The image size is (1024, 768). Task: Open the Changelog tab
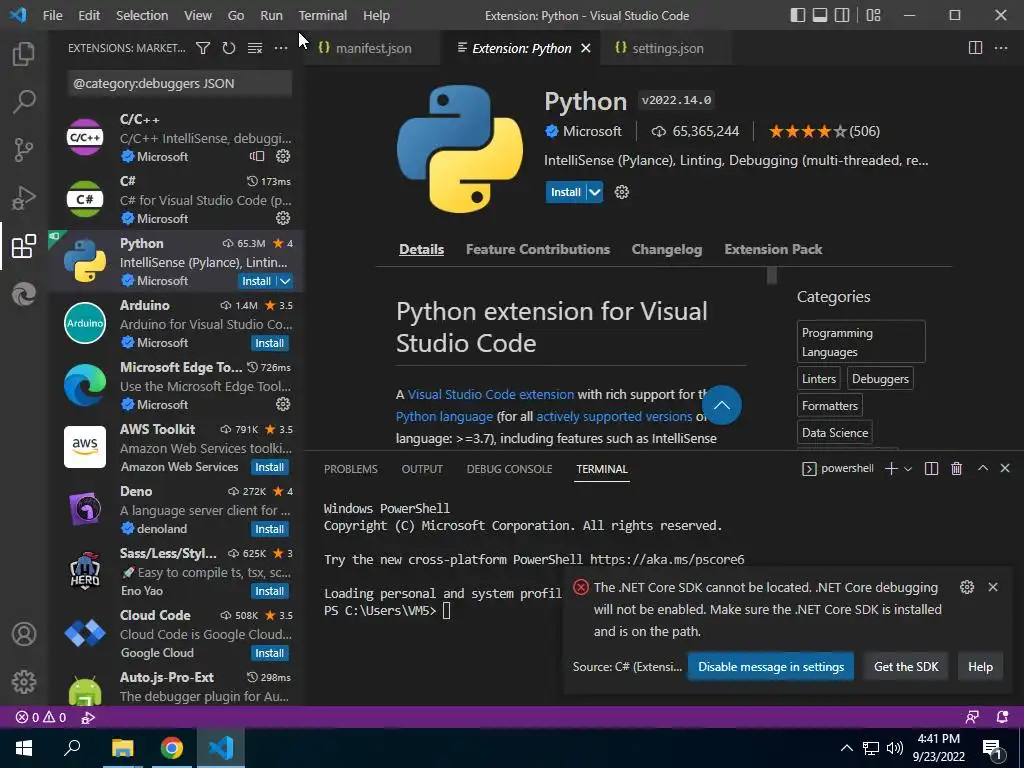pyautogui.click(x=667, y=249)
